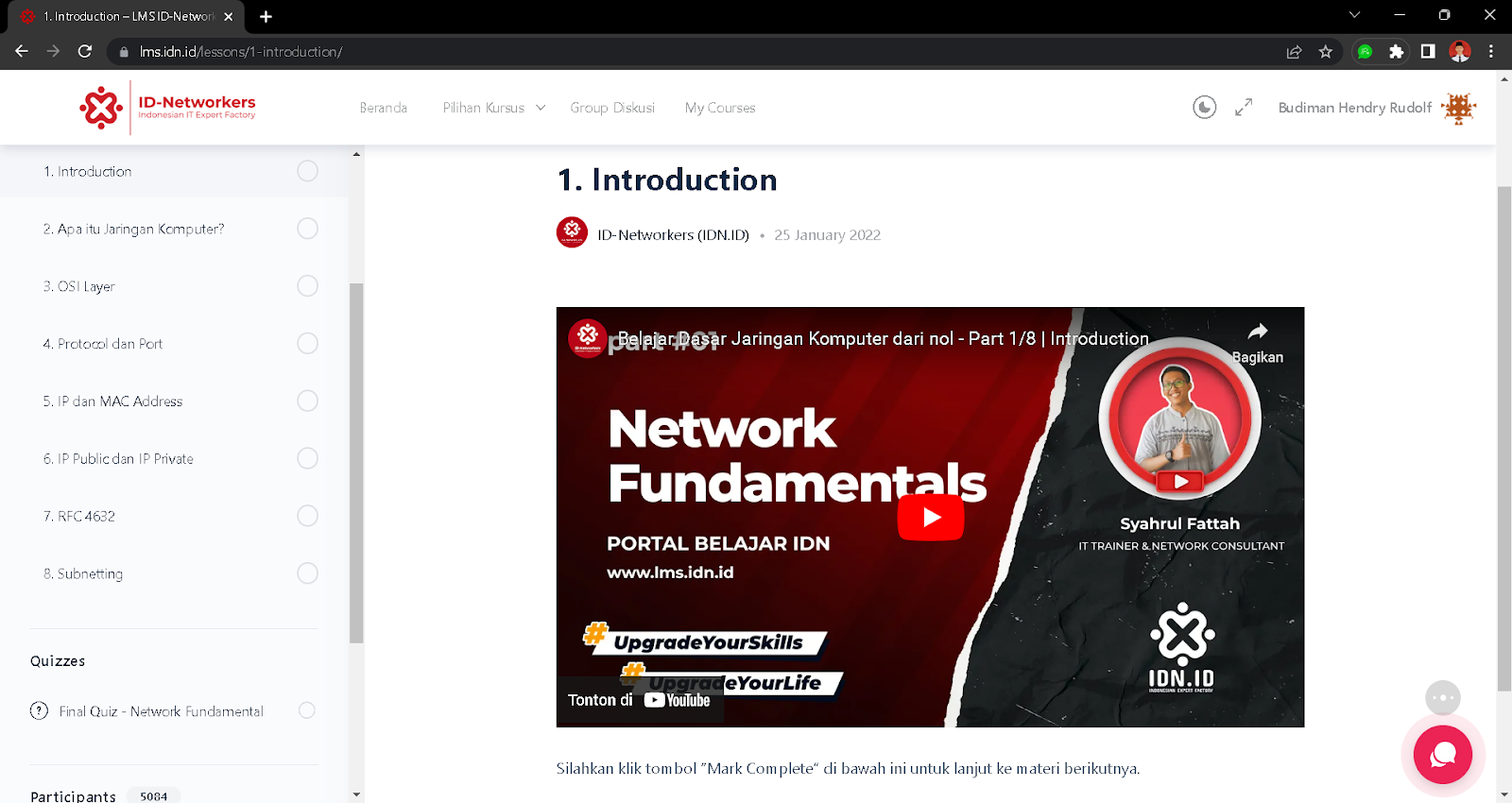Mark completion circle for 3. OSI Layer
Screen dimensions: 1512x803
coord(307,285)
